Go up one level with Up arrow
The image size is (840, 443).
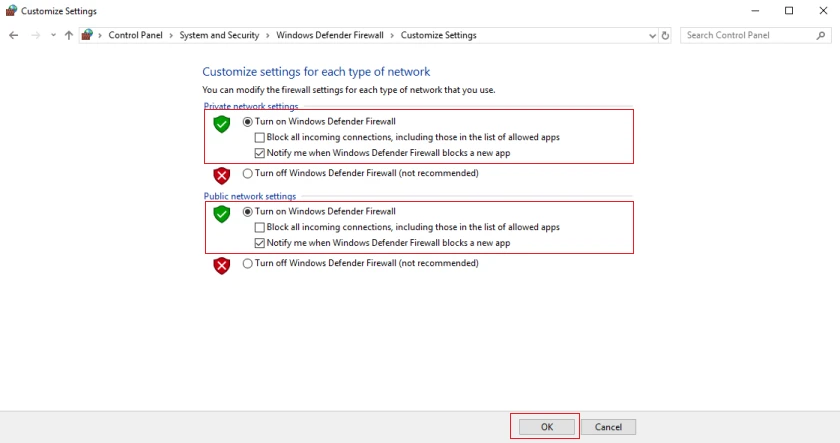click(69, 35)
